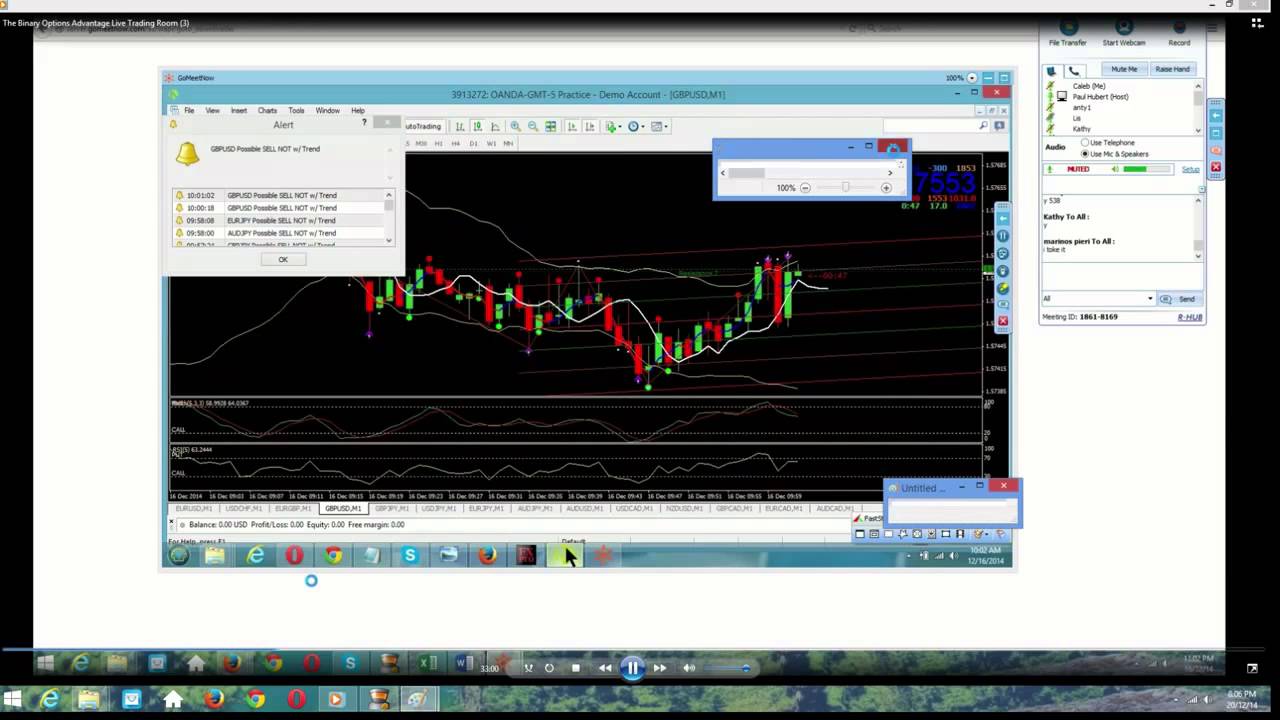
Task: Click the Mute Me button
Action: pos(1124,69)
